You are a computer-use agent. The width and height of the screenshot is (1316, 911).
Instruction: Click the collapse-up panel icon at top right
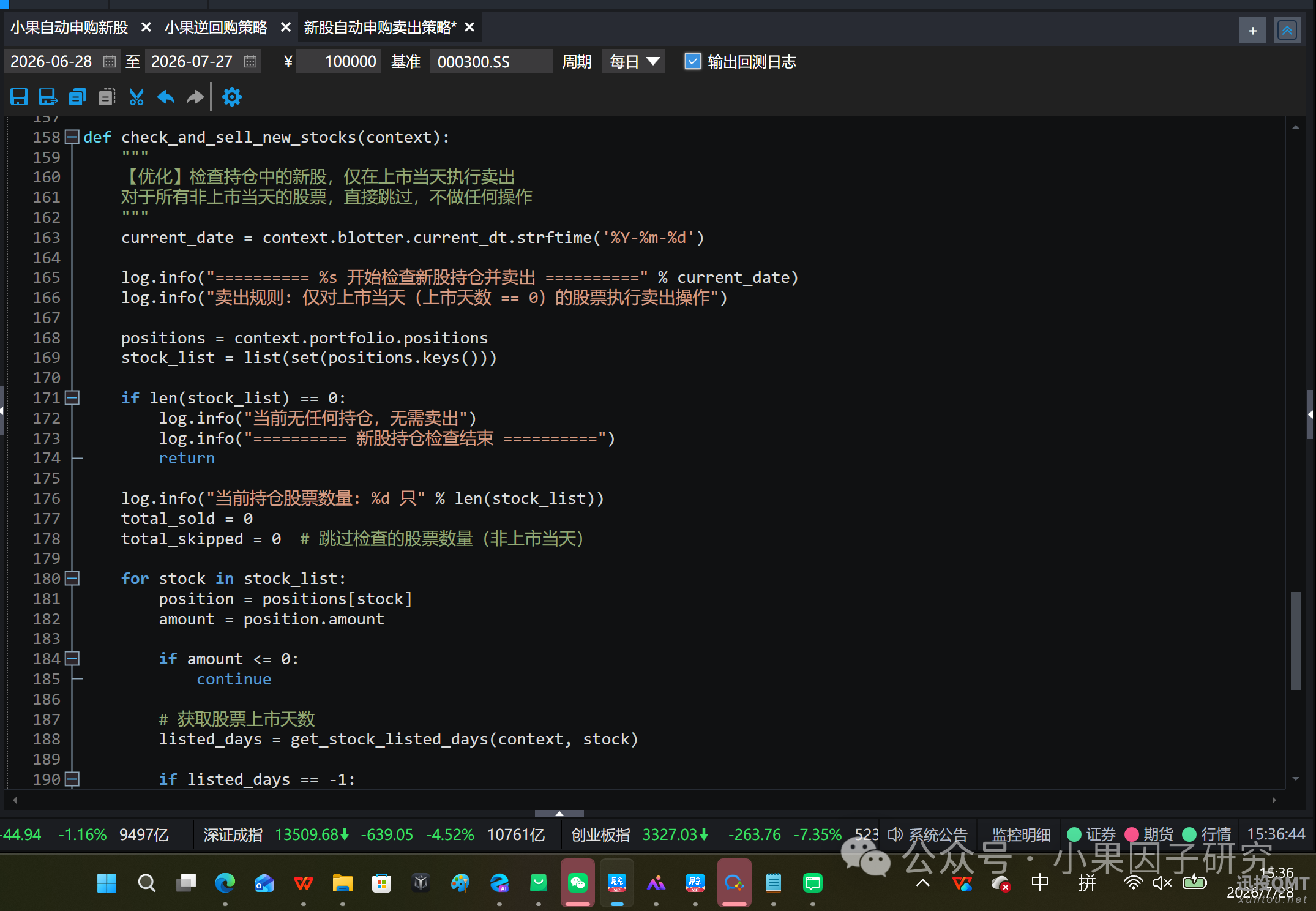[x=1287, y=31]
